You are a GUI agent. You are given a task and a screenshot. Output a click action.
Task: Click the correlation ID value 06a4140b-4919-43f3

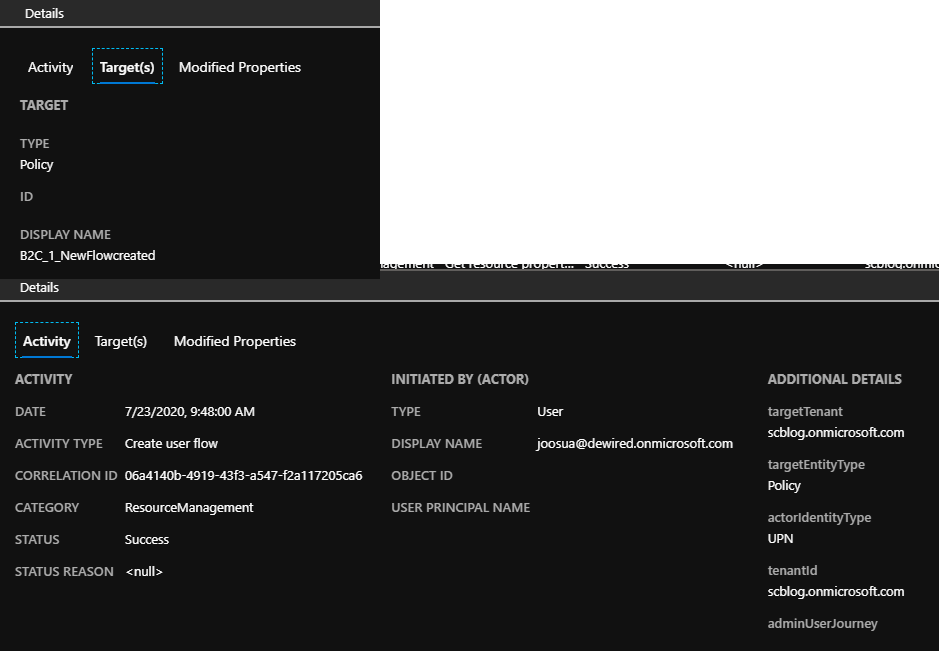243,475
